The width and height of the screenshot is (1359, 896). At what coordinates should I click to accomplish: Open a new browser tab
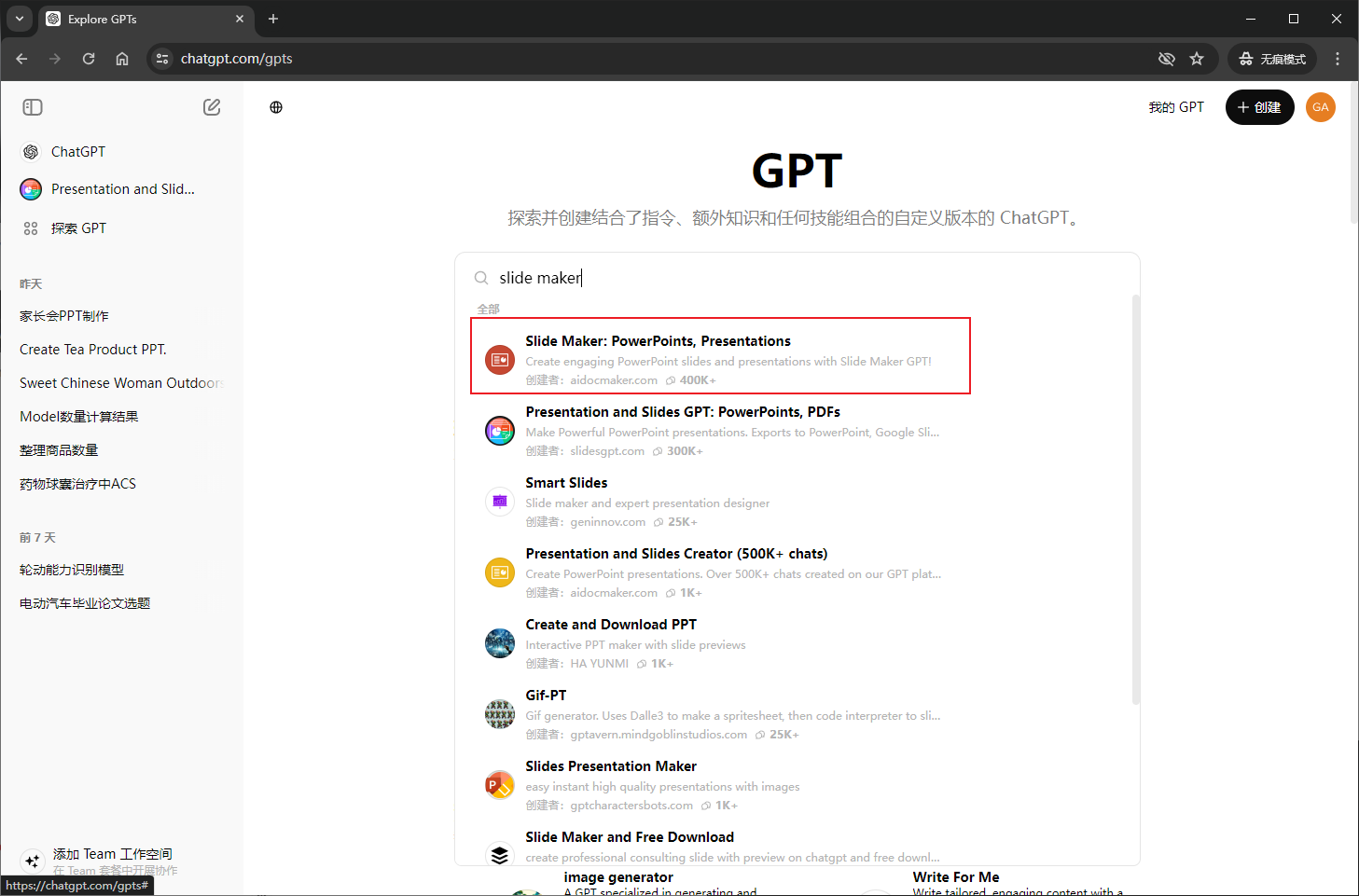273,19
